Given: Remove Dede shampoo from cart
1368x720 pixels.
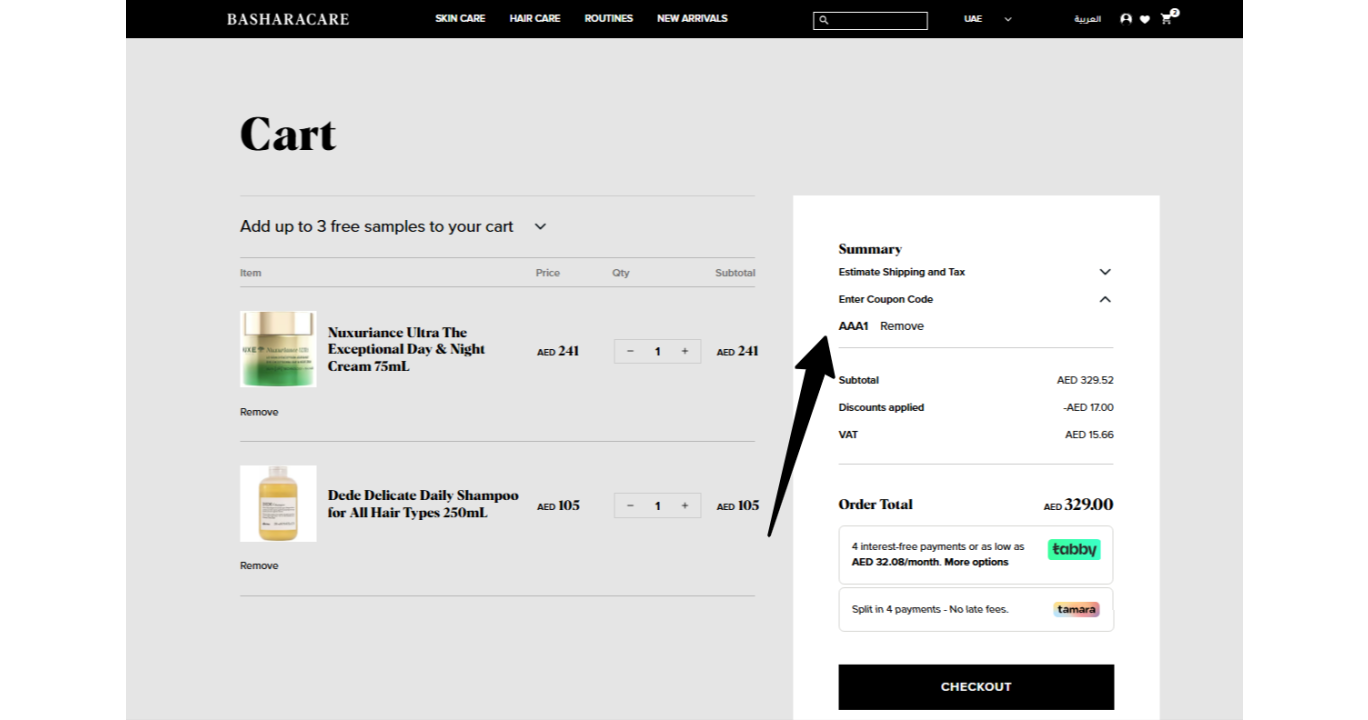Looking at the screenshot, I should pos(259,566).
